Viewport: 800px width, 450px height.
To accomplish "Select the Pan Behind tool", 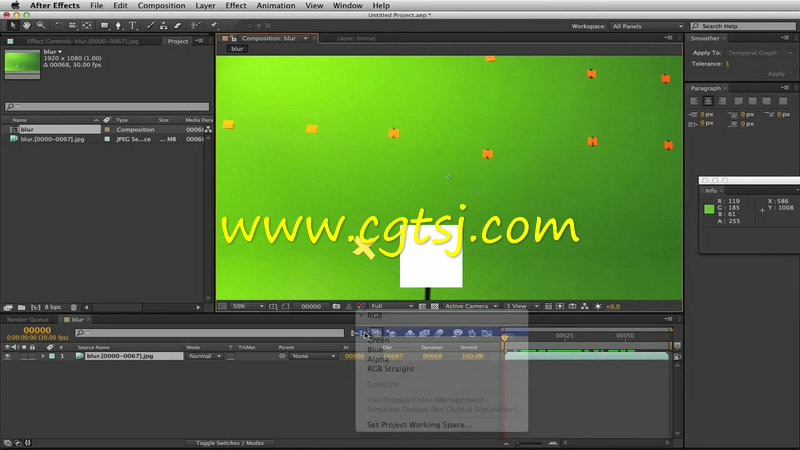I will [87, 25].
